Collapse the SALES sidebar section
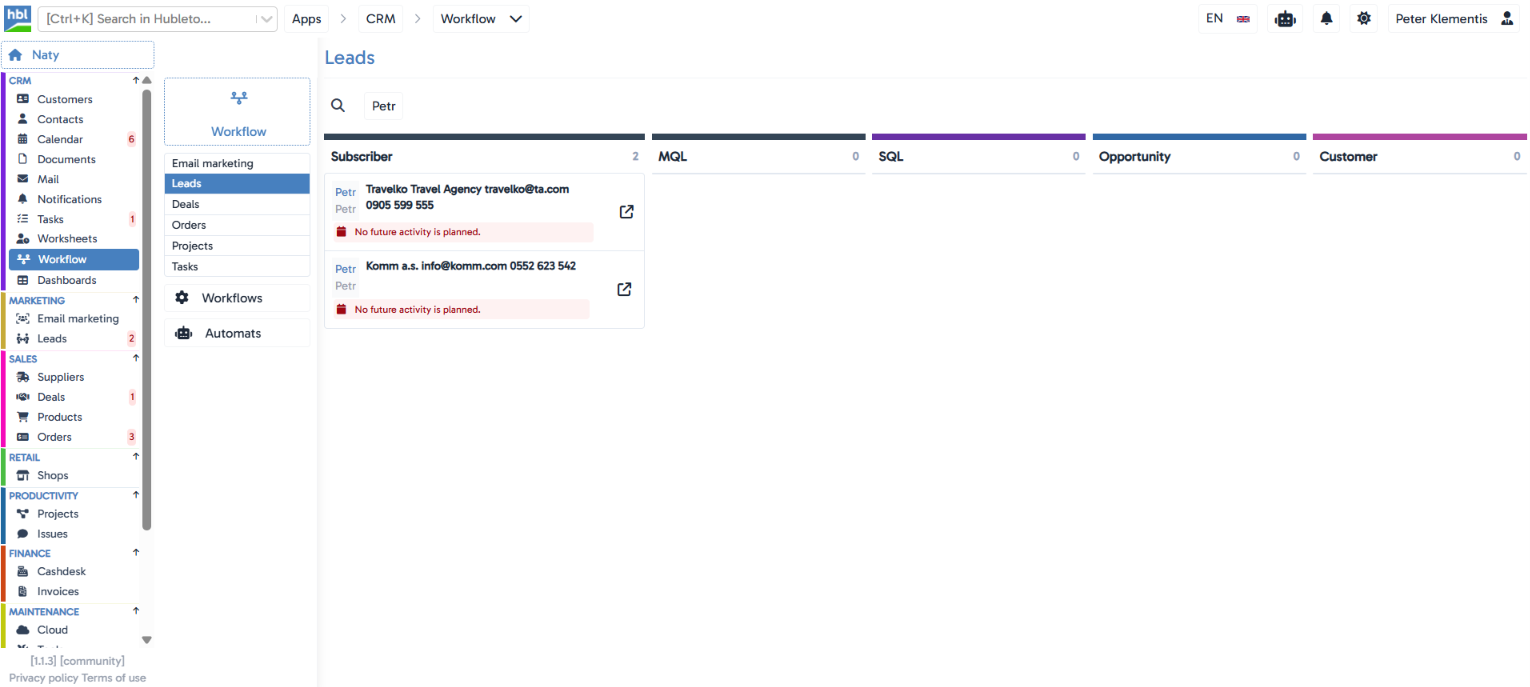Screen dimensions: 1530x687 pos(136,358)
